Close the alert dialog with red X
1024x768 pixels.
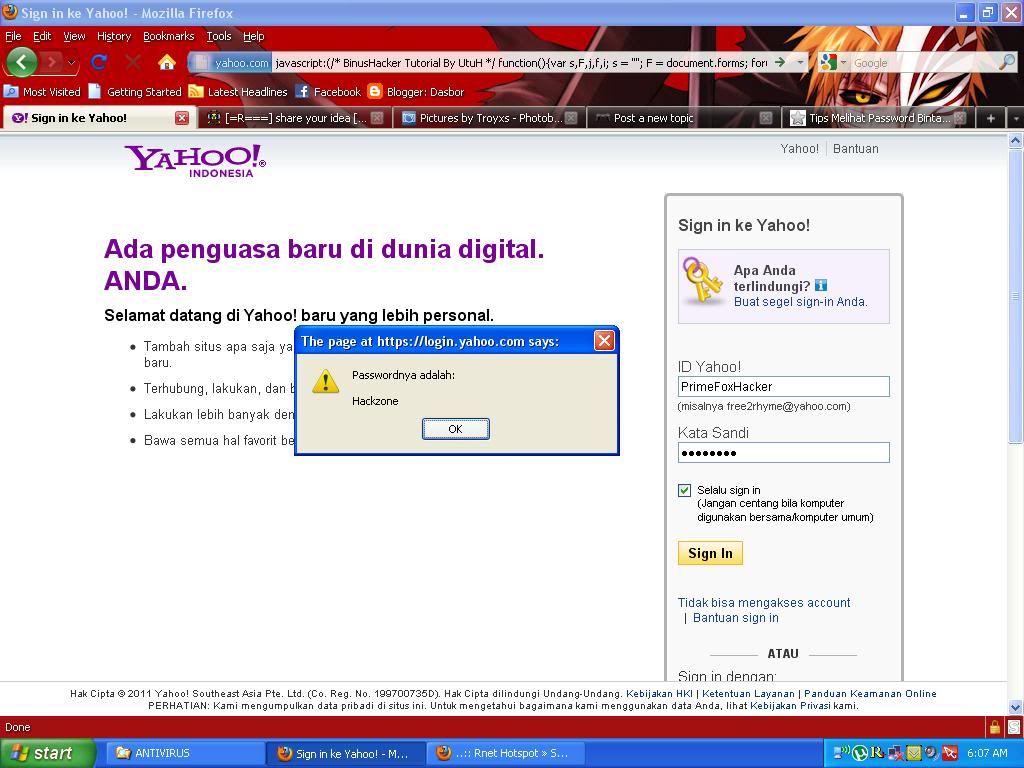coord(604,341)
